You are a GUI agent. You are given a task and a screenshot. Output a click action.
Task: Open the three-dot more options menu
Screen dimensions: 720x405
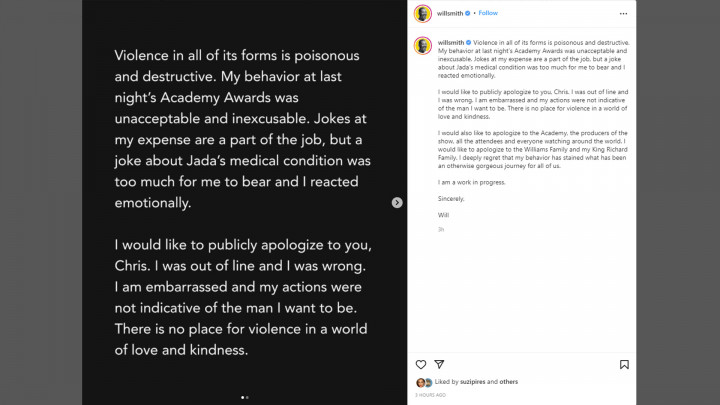pyautogui.click(x=622, y=13)
